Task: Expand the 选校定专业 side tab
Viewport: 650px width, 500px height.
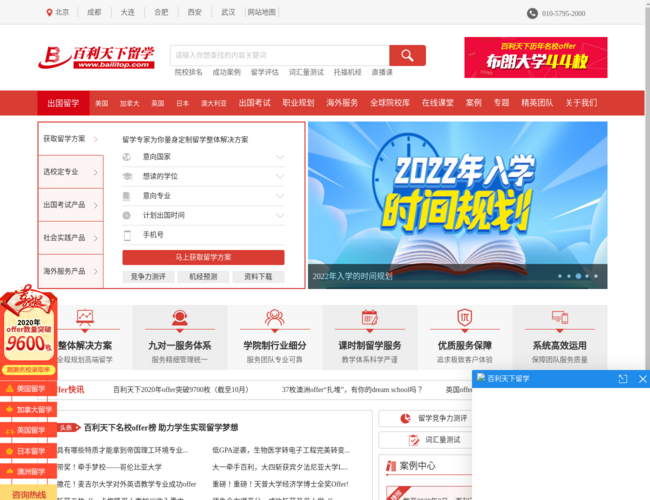Action: (70, 172)
